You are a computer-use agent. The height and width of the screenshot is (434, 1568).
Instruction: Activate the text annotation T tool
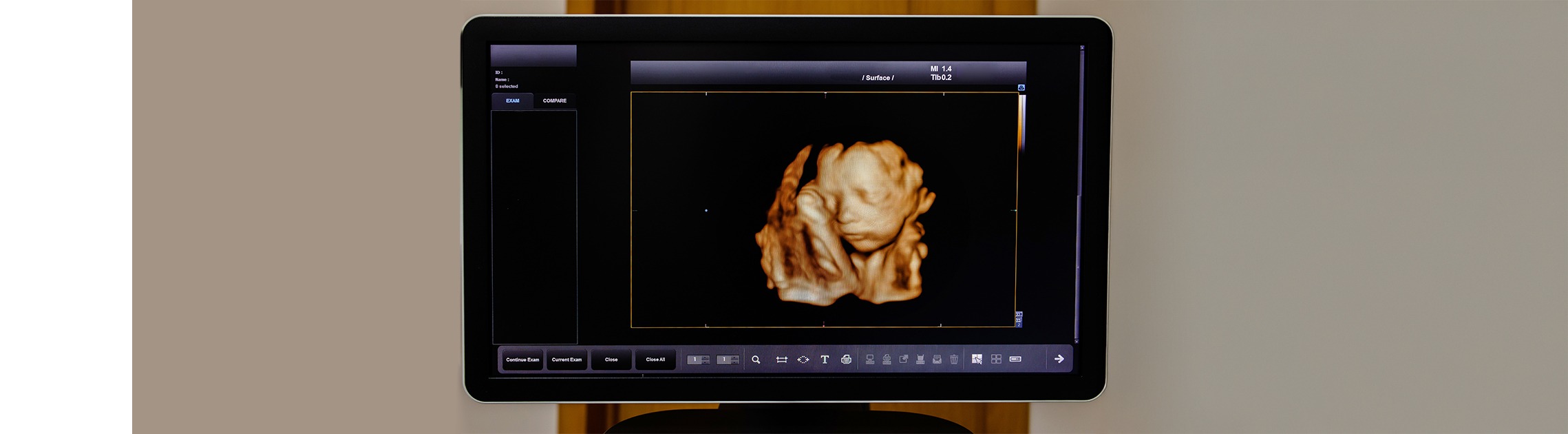coord(825,360)
